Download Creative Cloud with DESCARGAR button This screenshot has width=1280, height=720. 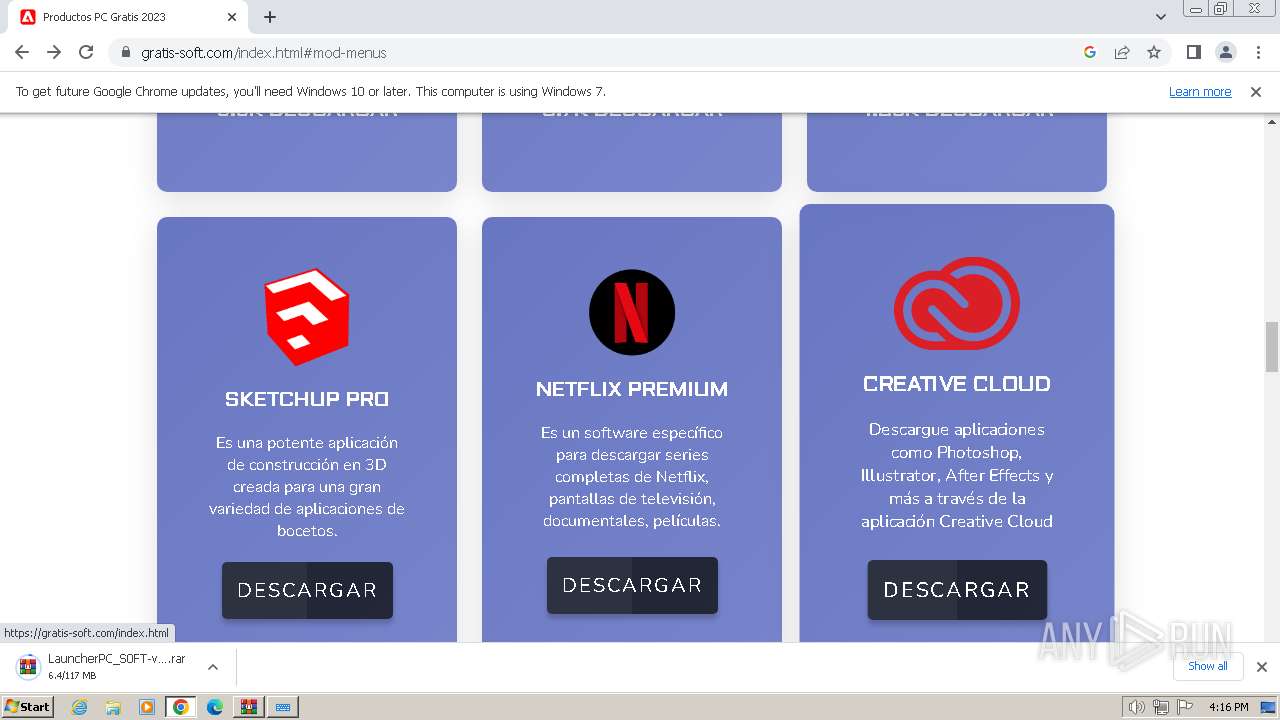click(x=957, y=590)
